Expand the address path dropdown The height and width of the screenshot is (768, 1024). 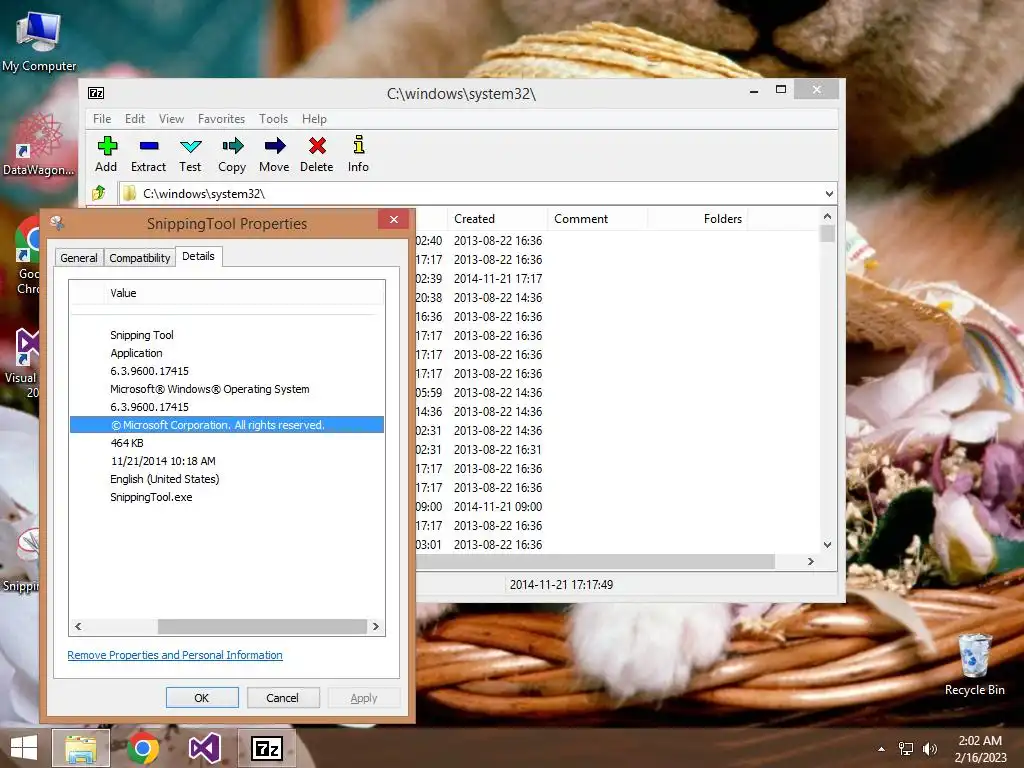point(829,194)
